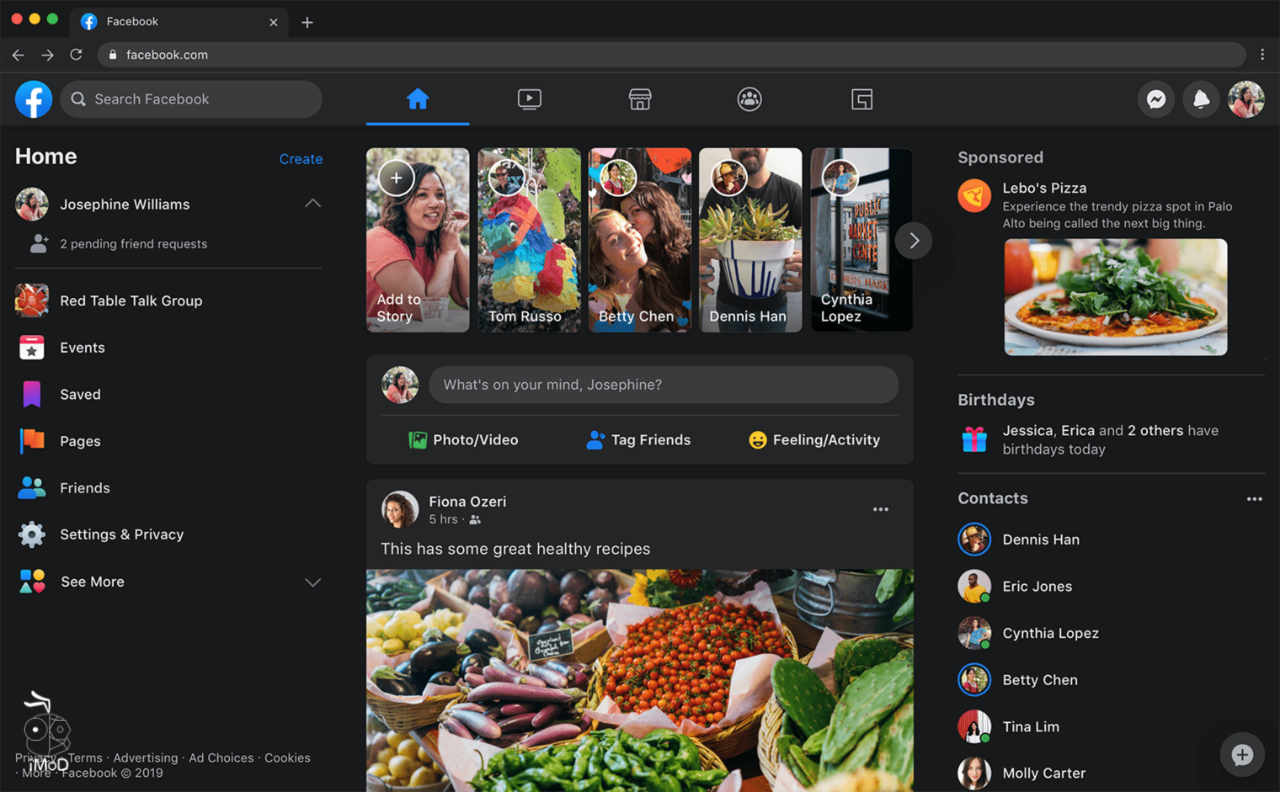Open Fiona Ozeri's post options menu
This screenshot has height=792, width=1280.
point(880,509)
